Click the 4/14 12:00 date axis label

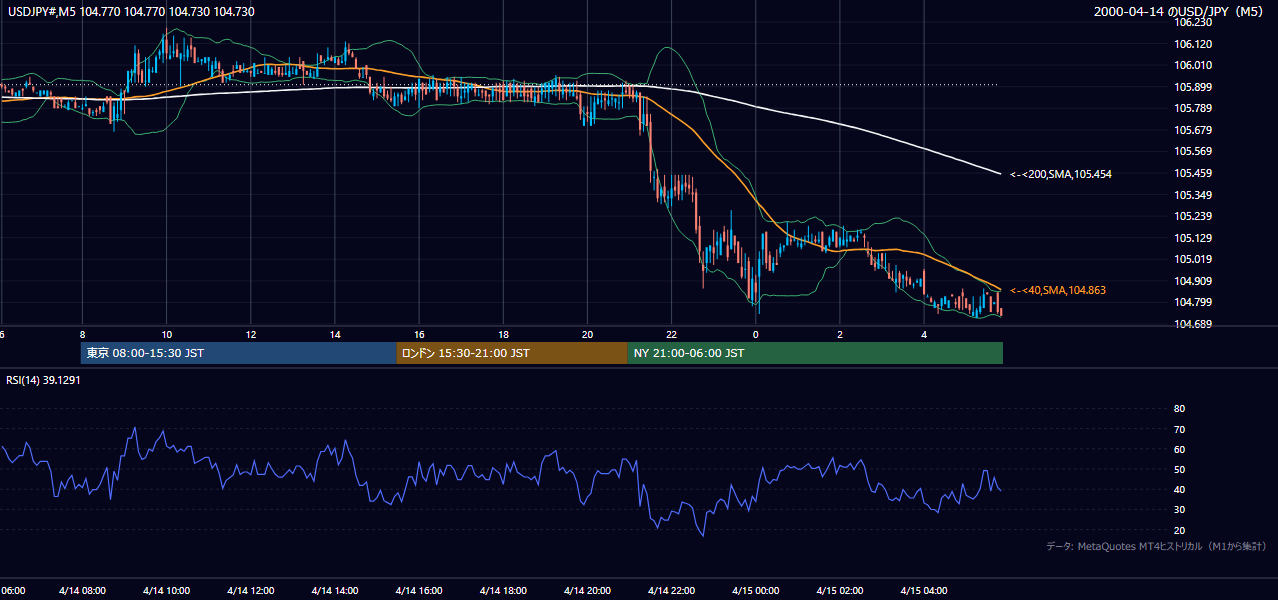[250, 590]
